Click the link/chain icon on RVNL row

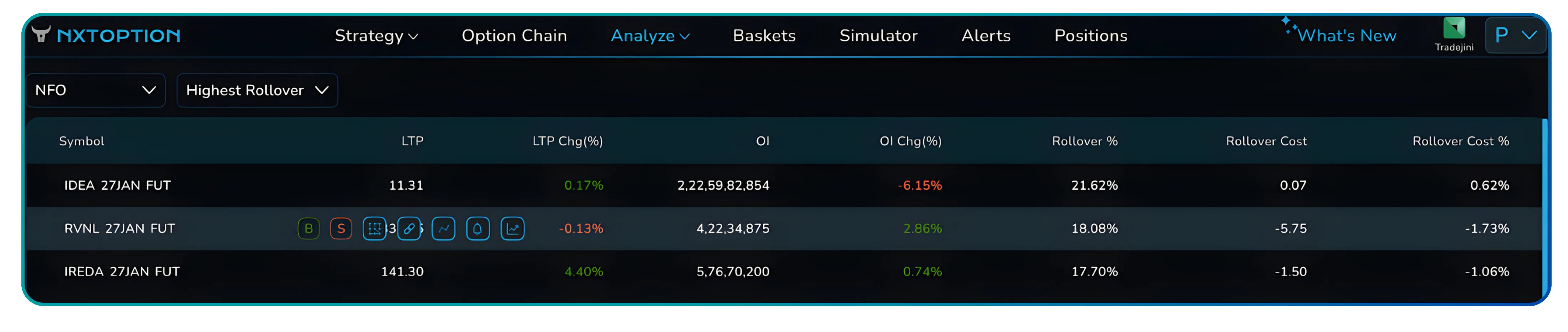(x=409, y=229)
